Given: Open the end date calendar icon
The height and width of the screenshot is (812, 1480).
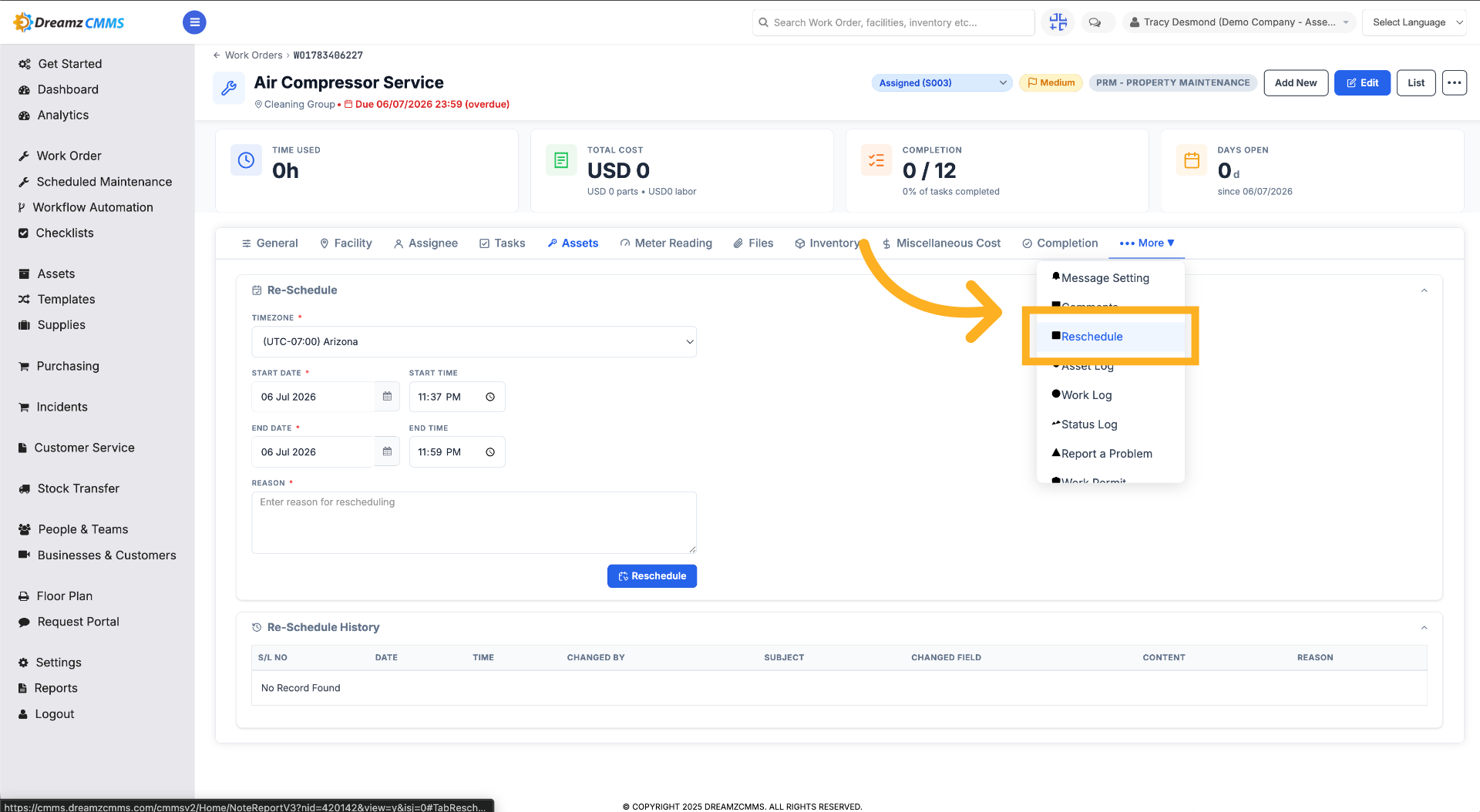Looking at the screenshot, I should tap(387, 451).
